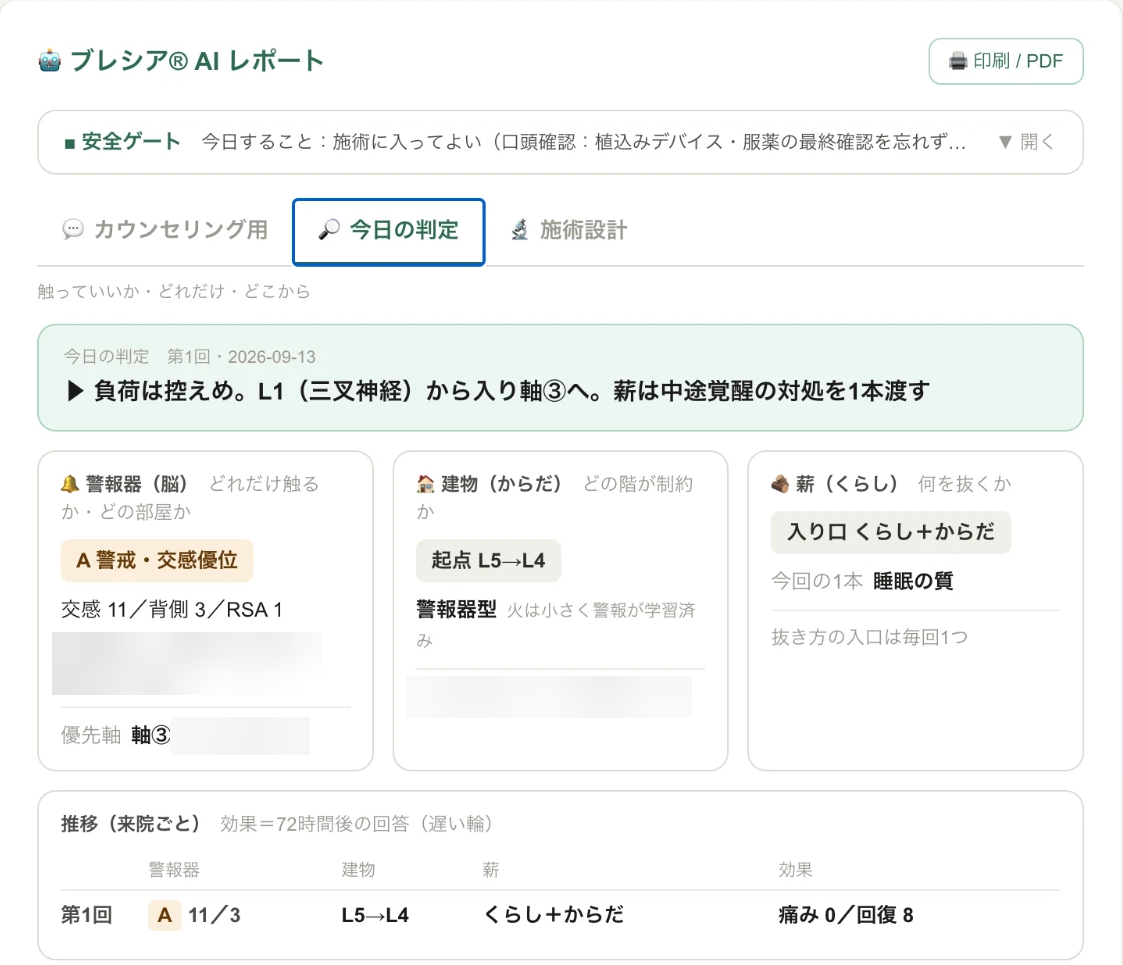Click the printer icon in the 印刷 / PDF button

point(958,62)
